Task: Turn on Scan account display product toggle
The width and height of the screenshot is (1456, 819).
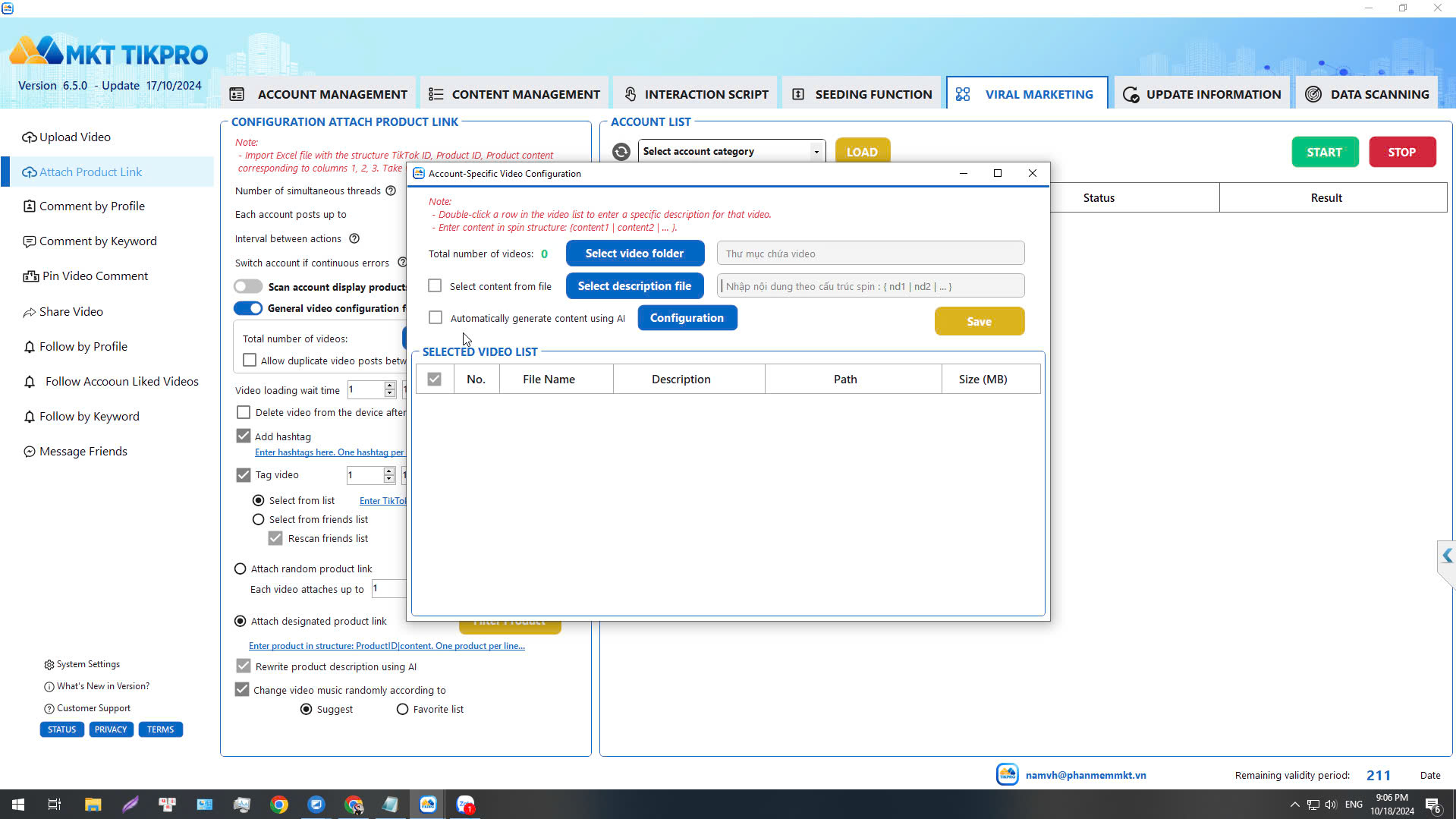Action: 248,286
